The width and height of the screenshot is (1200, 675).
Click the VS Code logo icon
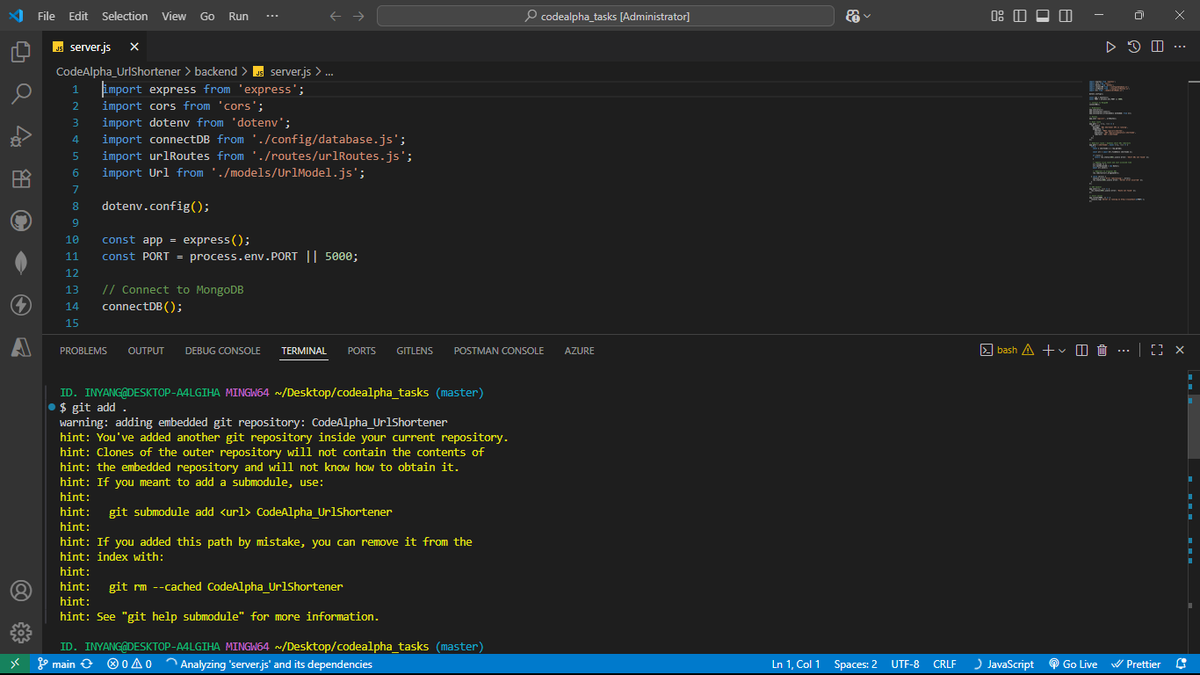(16, 16)
